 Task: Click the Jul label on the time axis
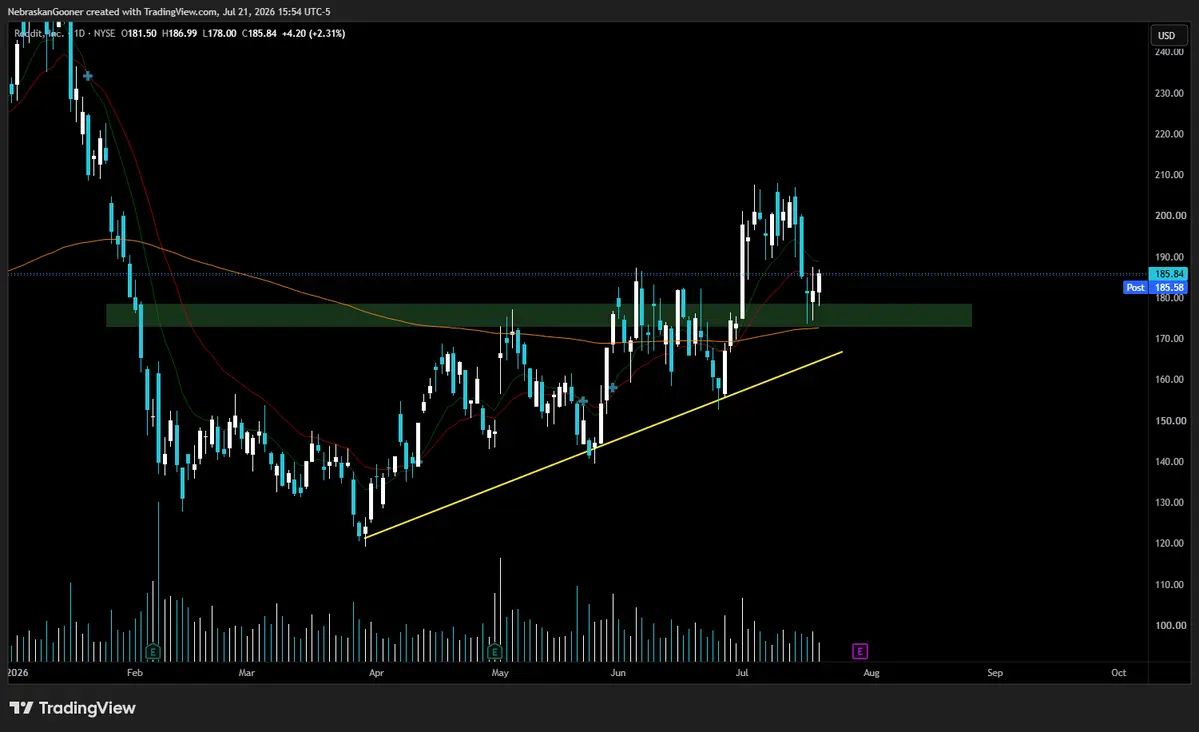point(741,673)
